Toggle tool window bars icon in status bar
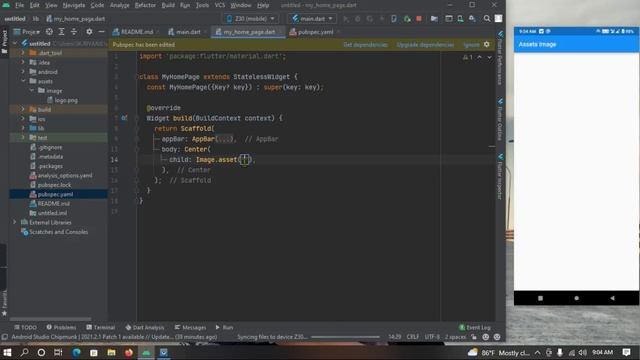 click(4, 337)
